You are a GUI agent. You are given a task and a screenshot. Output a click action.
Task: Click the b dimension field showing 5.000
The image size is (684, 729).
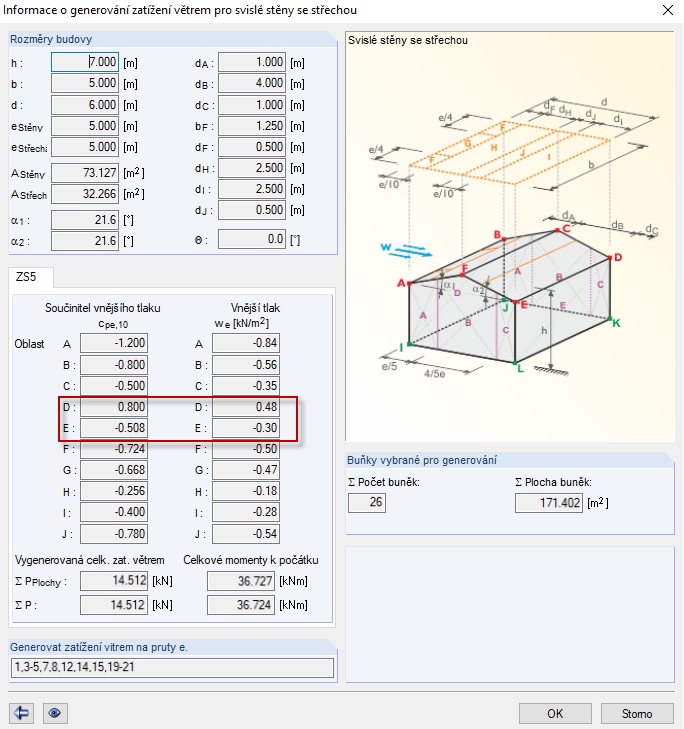pos(85,84)
